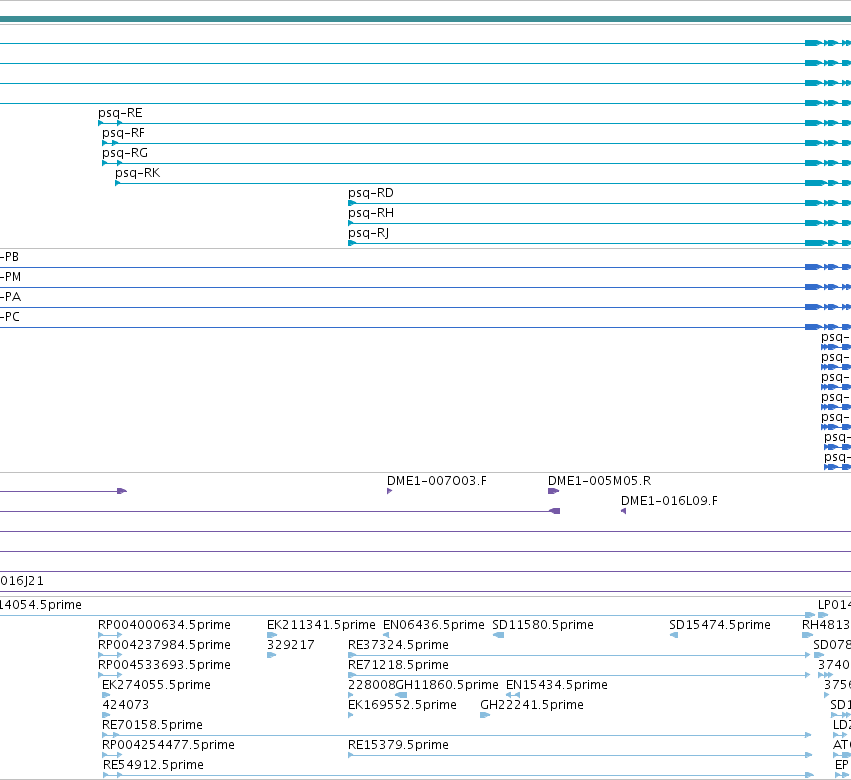Click the DME1-005M05.R purple block glyph
Screen dimensions: 851x780
[x=553, y=491]
